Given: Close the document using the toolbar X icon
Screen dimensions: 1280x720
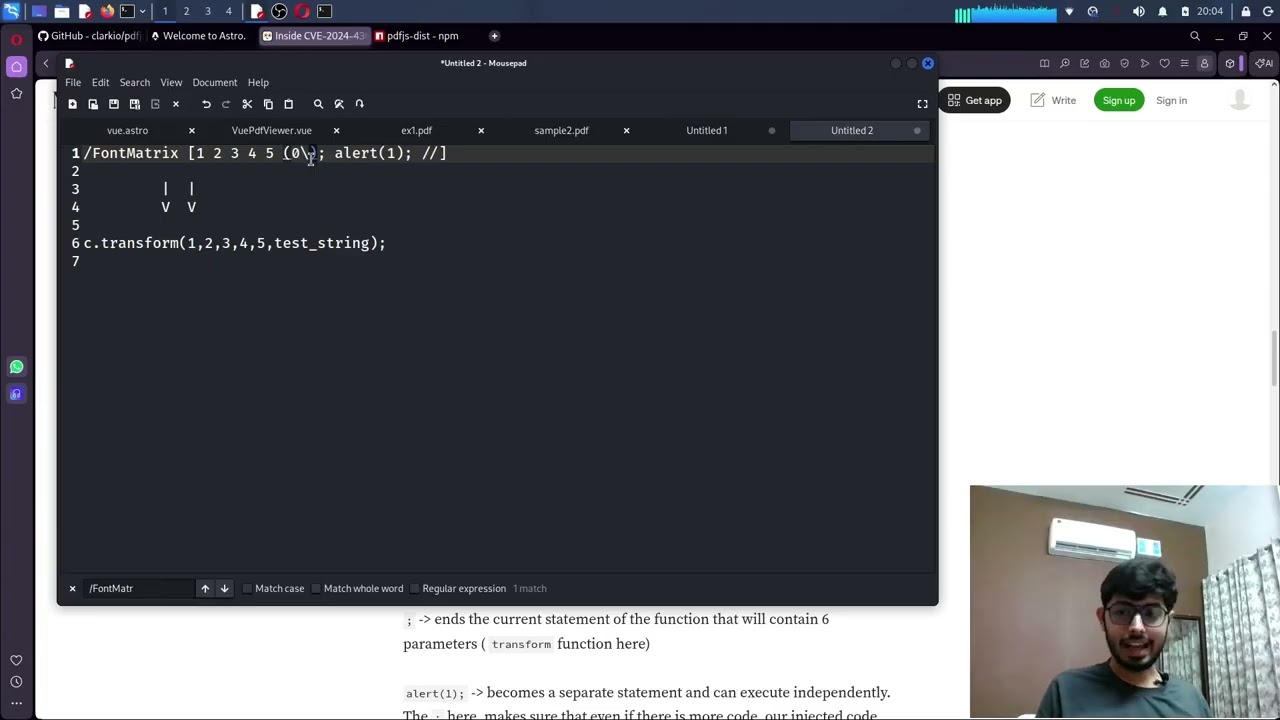Looking at the screenshot, I should click(176, 104).
